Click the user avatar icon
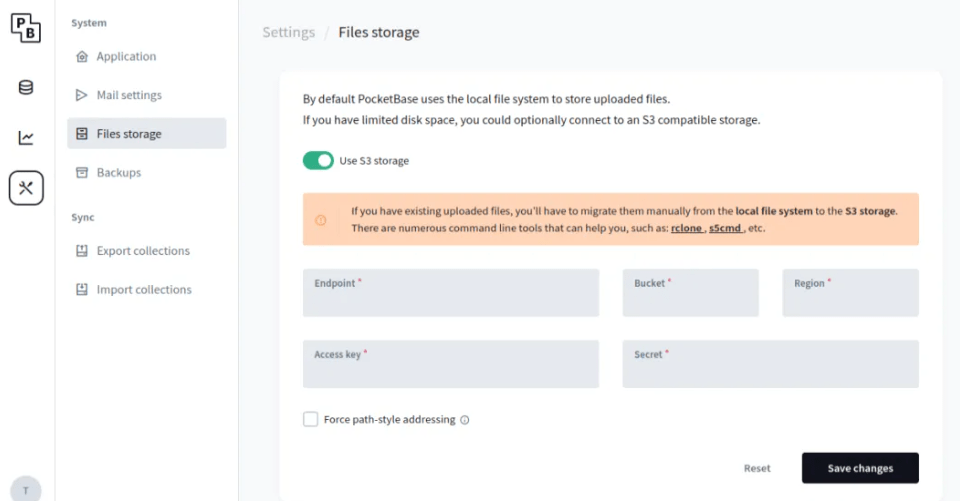Viewport: 960px width, 501px height. [26, 489]
